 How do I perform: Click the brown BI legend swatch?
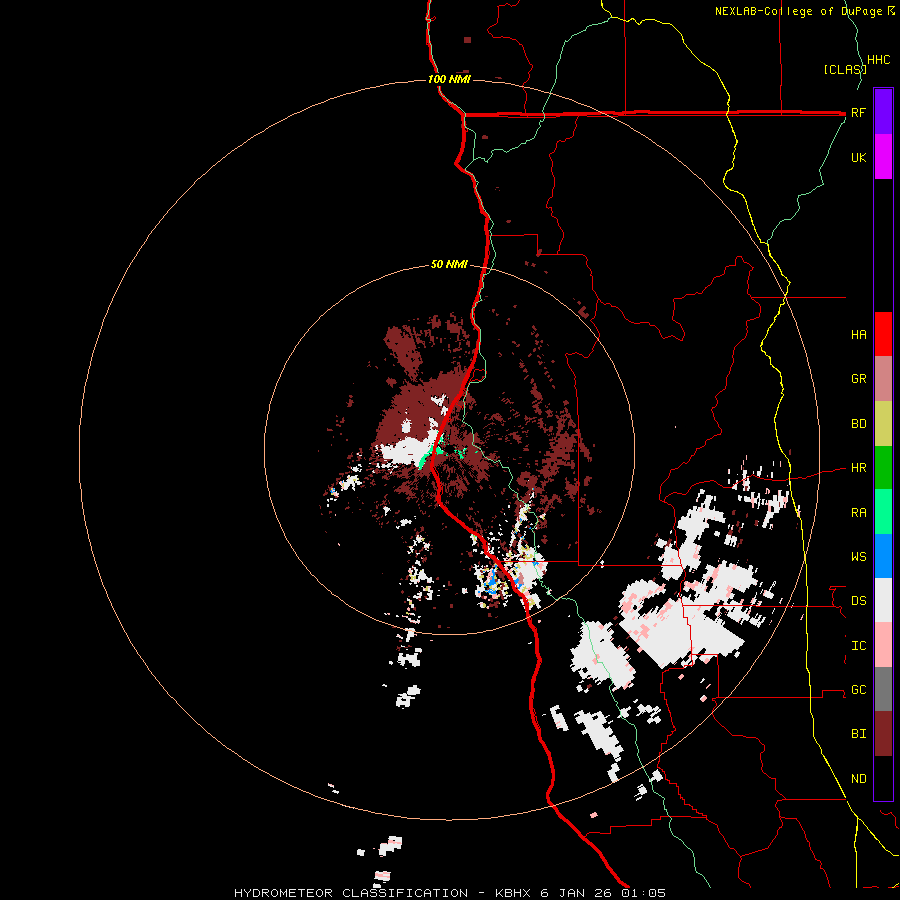tap(883, 734)
